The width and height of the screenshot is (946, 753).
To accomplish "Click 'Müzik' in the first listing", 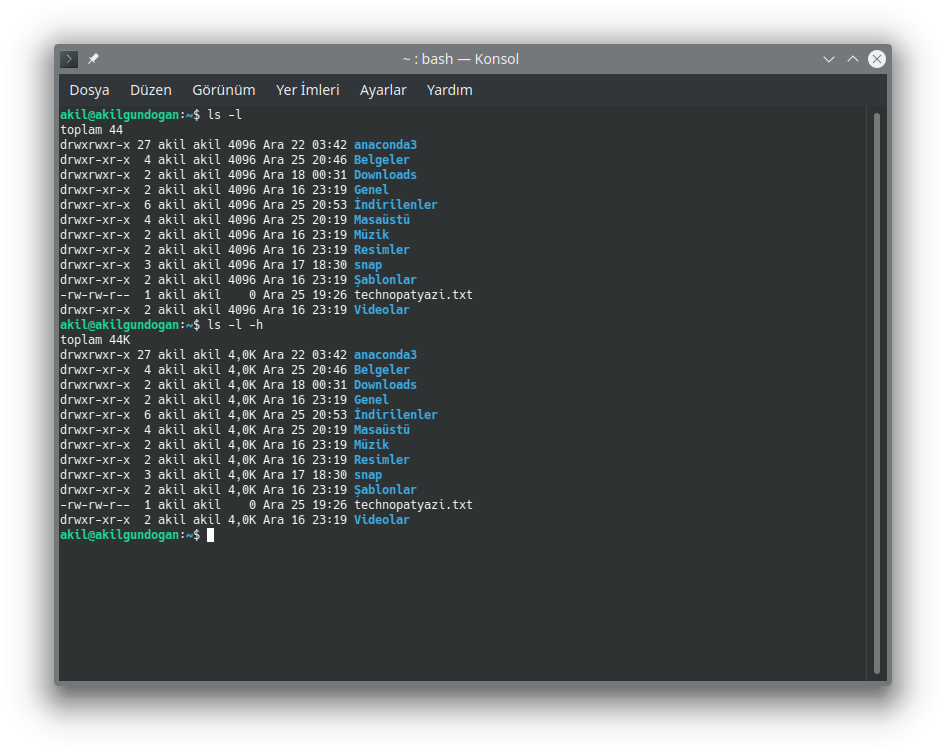I will (372, 235).
